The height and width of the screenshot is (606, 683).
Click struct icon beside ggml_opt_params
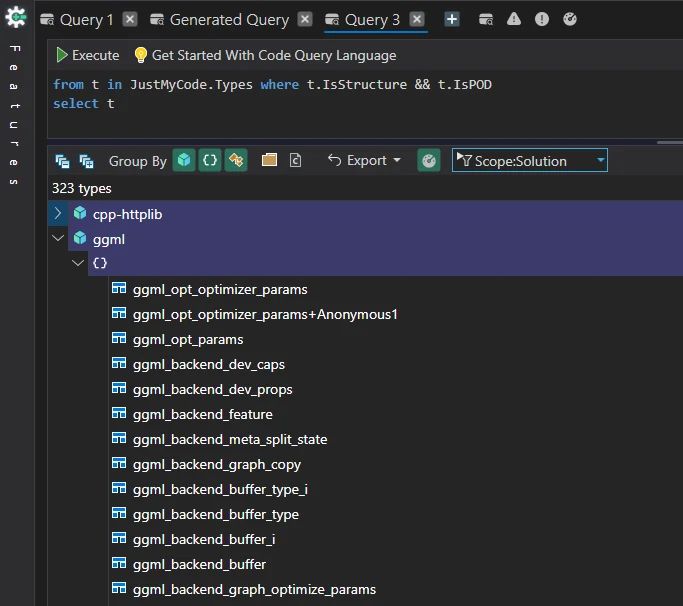tap(119, 338)
